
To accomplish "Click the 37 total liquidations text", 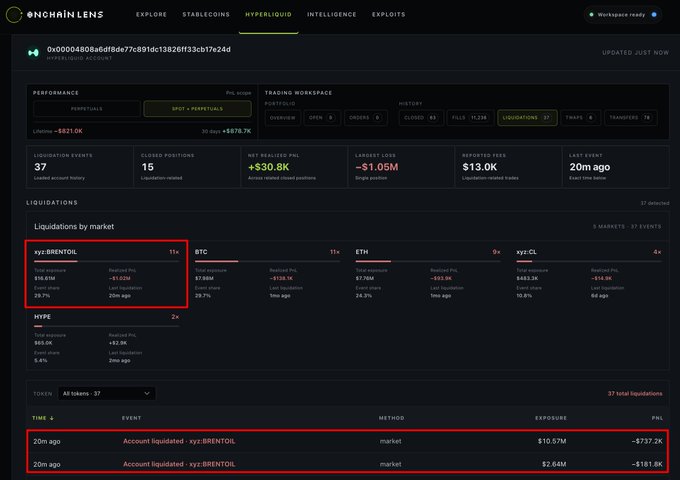I will [635, 393].
